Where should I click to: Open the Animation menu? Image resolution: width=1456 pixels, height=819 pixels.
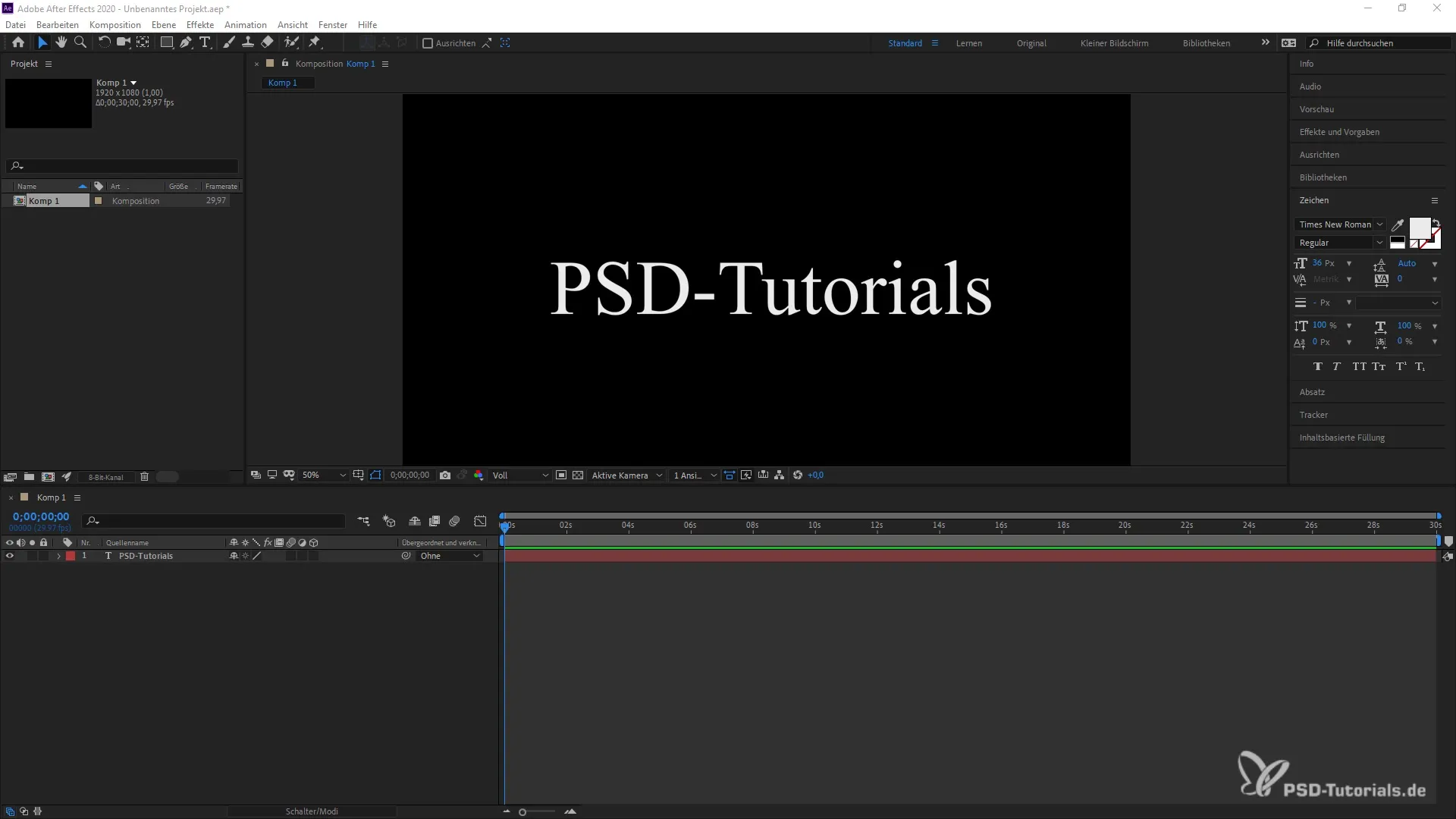pos(245,24)
